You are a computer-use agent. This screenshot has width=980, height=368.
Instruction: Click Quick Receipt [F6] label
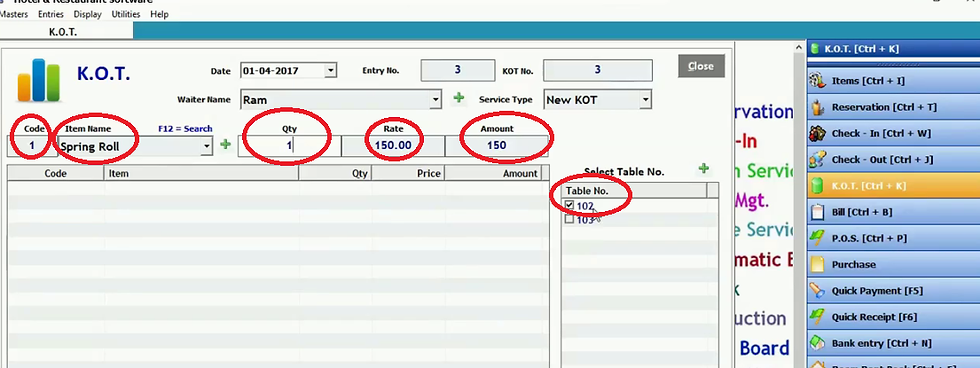click(x=874, y=317)
